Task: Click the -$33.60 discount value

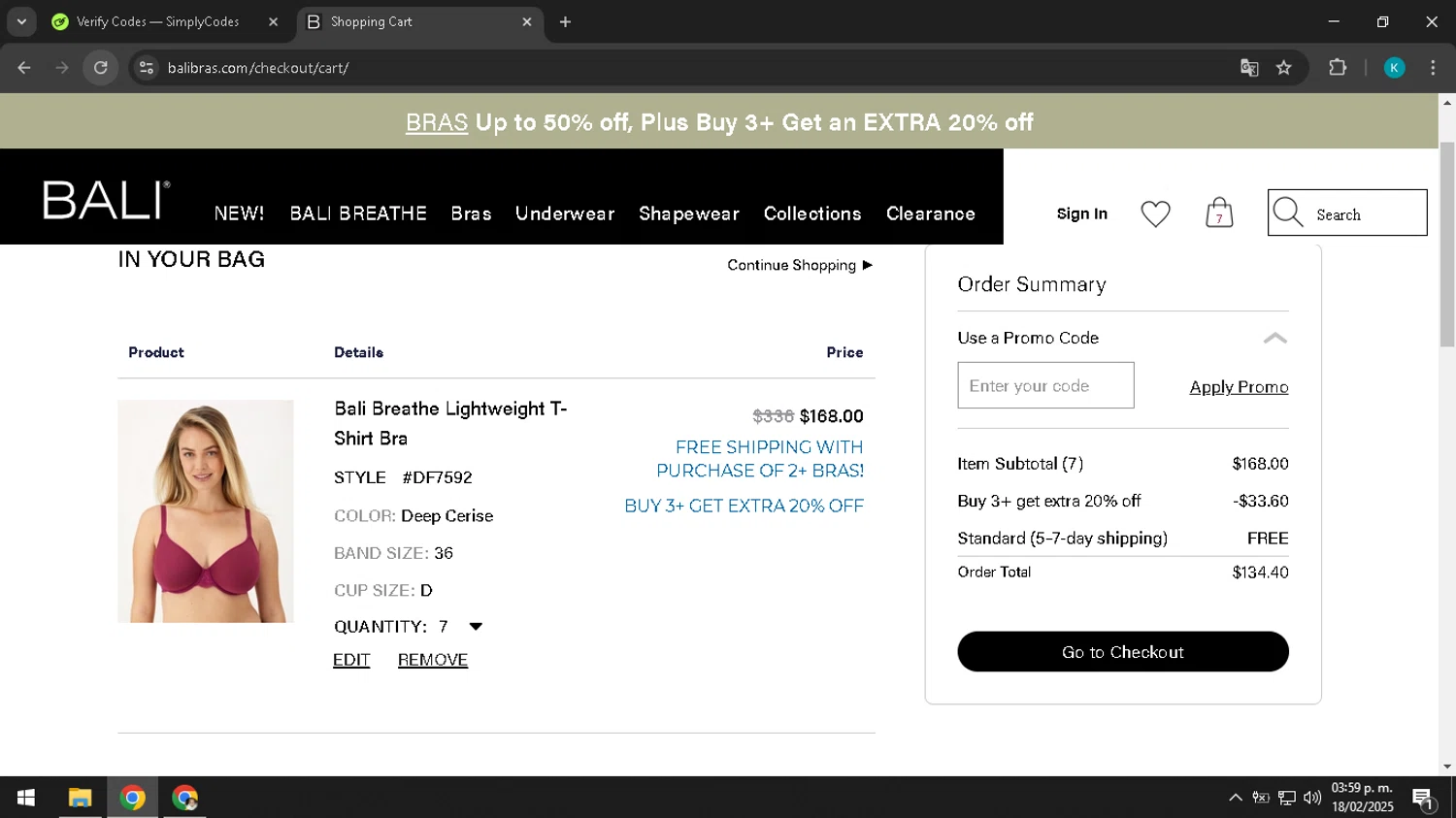Action: click(1261, 501)
